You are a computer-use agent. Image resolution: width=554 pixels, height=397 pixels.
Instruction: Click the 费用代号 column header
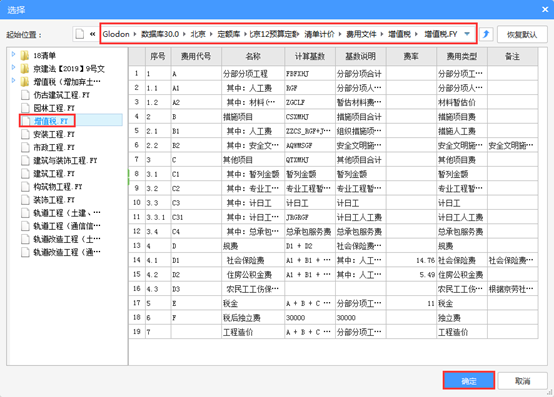(x=196, y=56)
